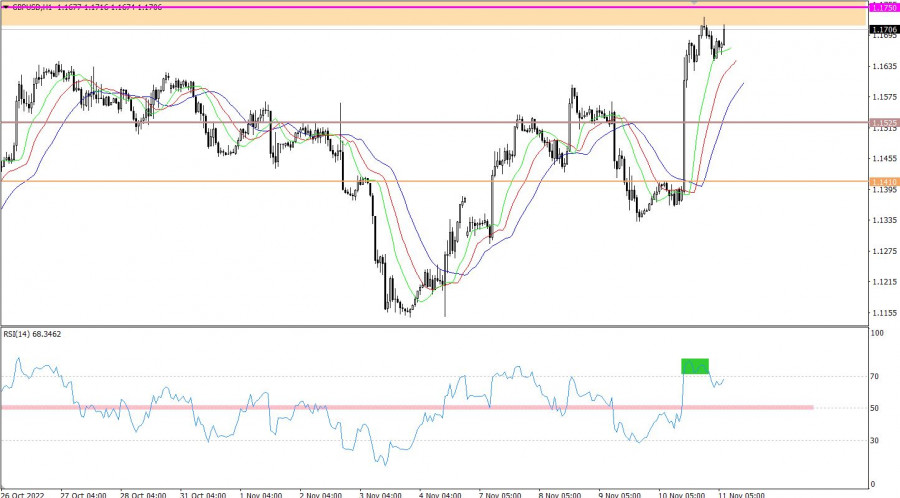Click the triangle icon before GBPUSD,H1
900x498 pixels.
tap(6, 5)
